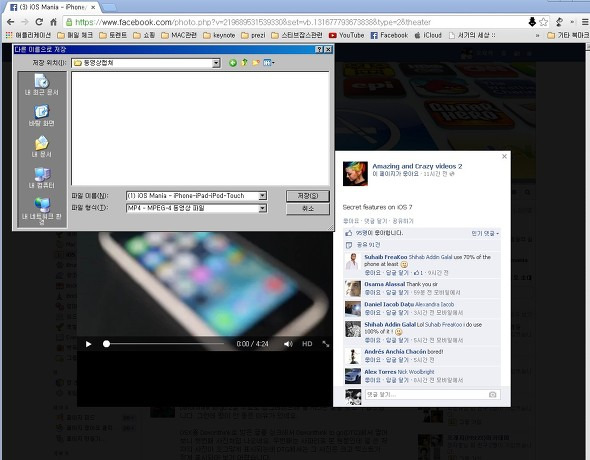Open the YouTube bookmark
Screen dimensions: 590x460
tap(346, 35)
